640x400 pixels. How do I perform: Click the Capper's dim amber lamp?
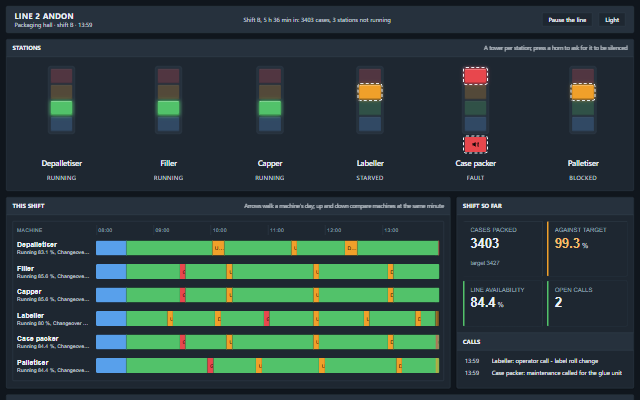pos(270,92)
